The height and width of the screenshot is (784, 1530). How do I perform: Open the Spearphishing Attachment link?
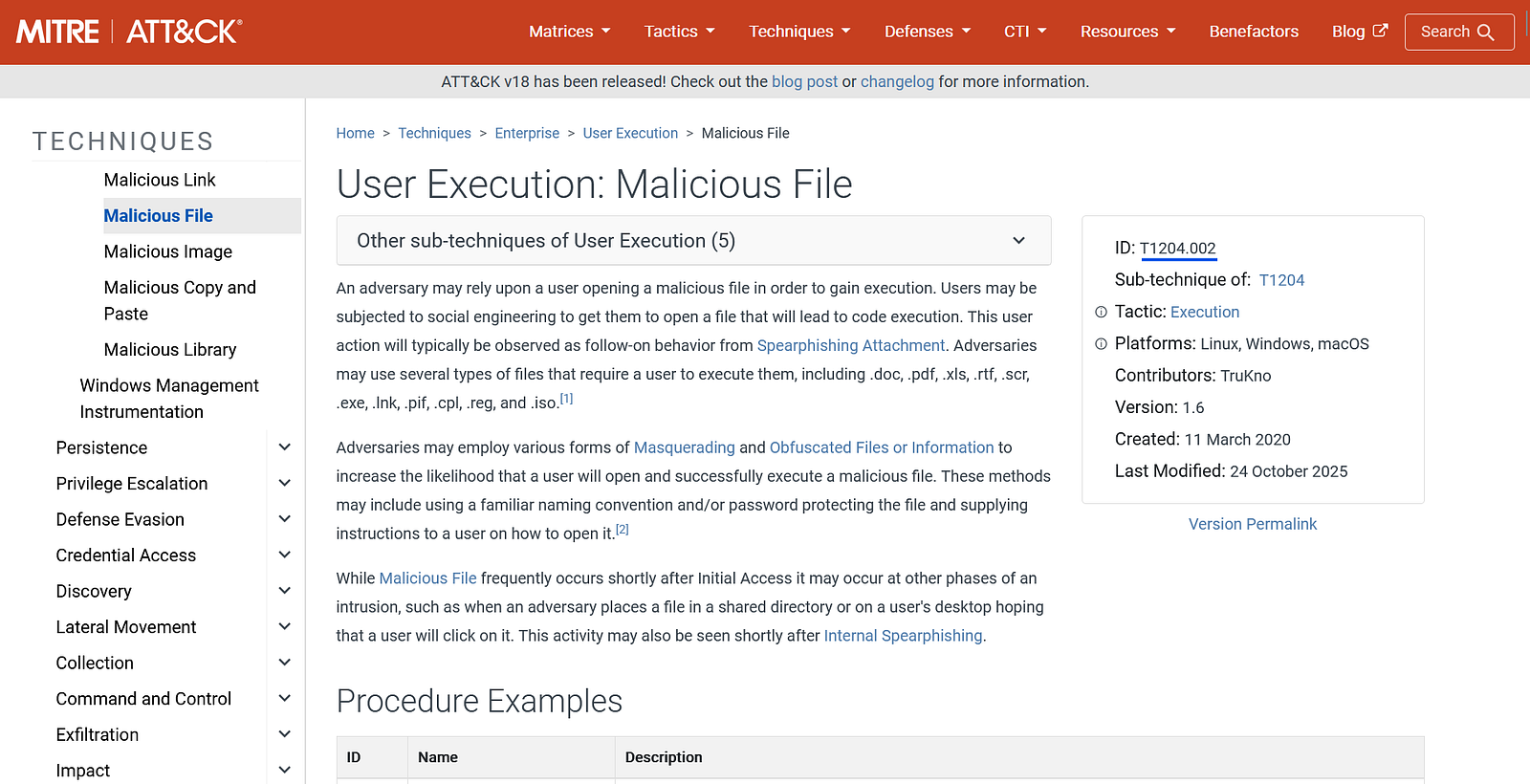851,345
